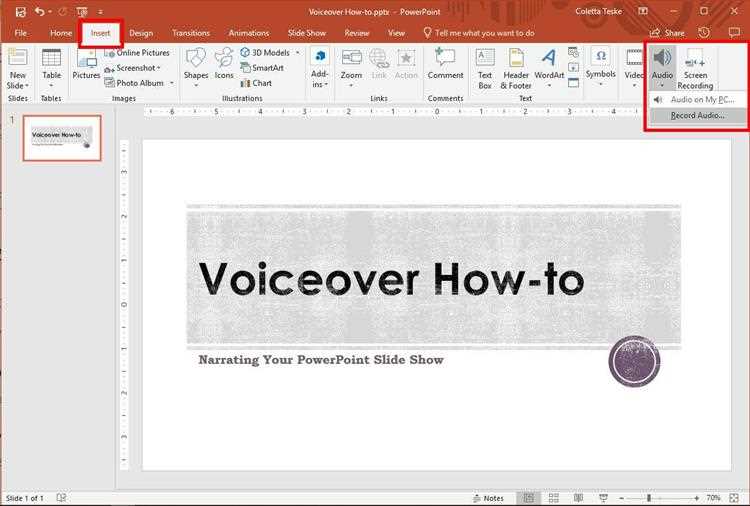Open the version history clock icon
The width and height of the screenshot is (750, 506).
(704, 33)
